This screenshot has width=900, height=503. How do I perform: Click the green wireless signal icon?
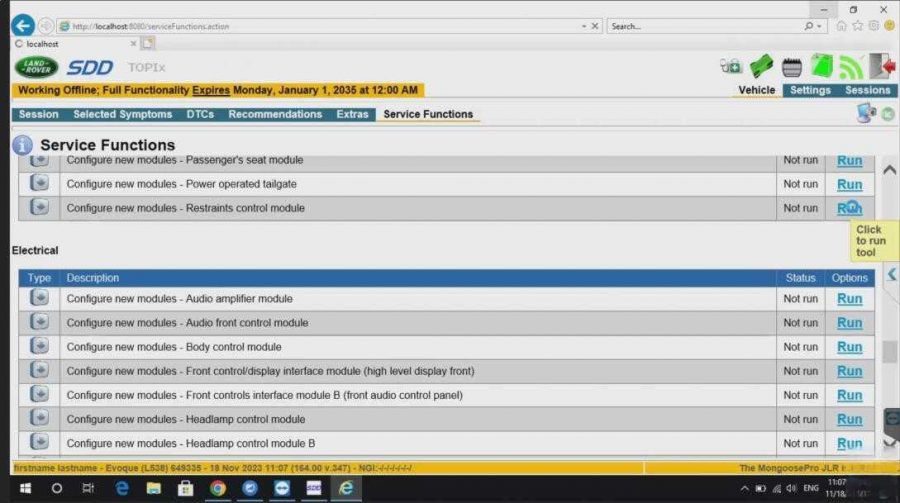point(851,67)
